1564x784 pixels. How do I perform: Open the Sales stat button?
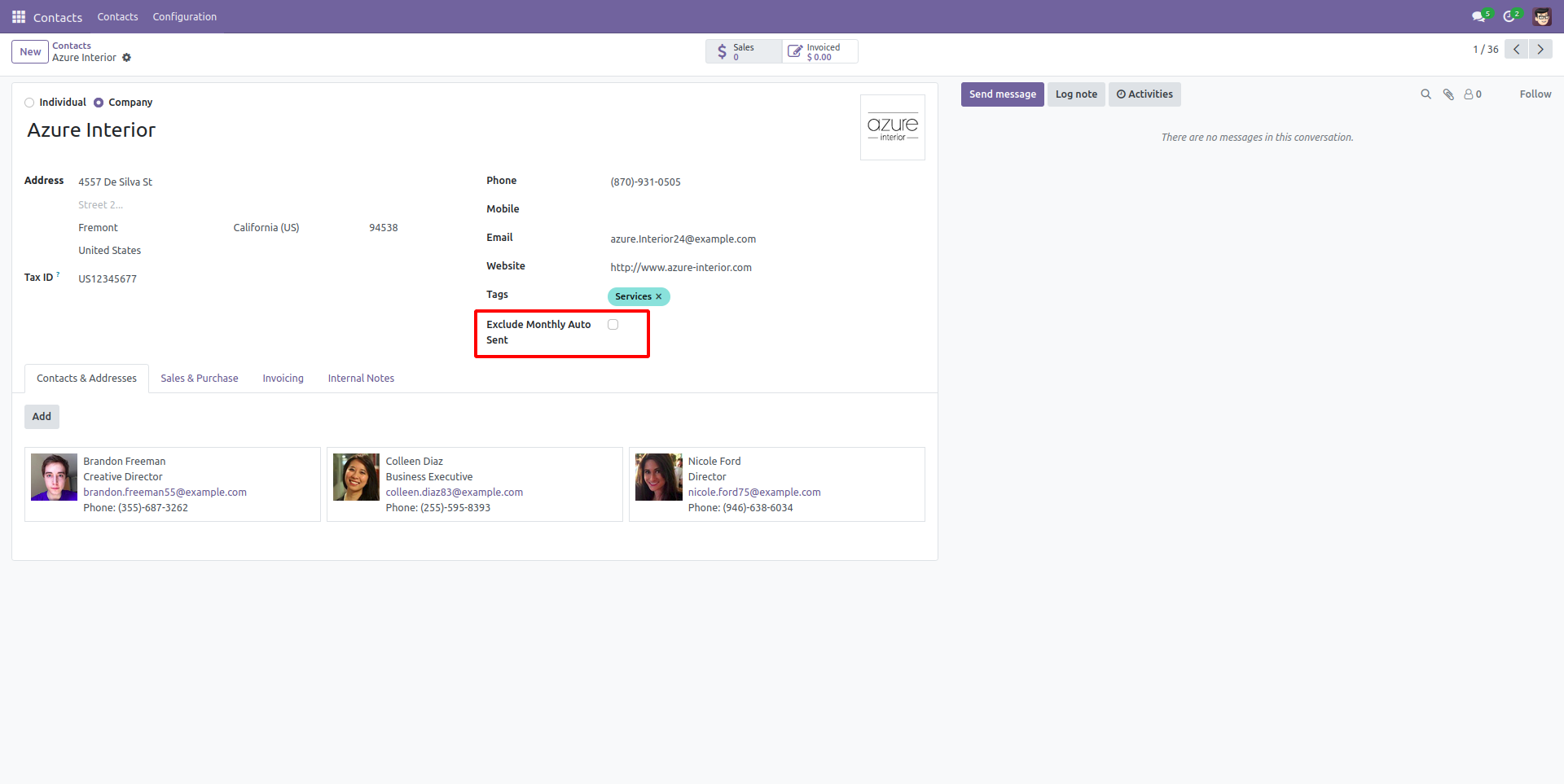tap(744, 52)
